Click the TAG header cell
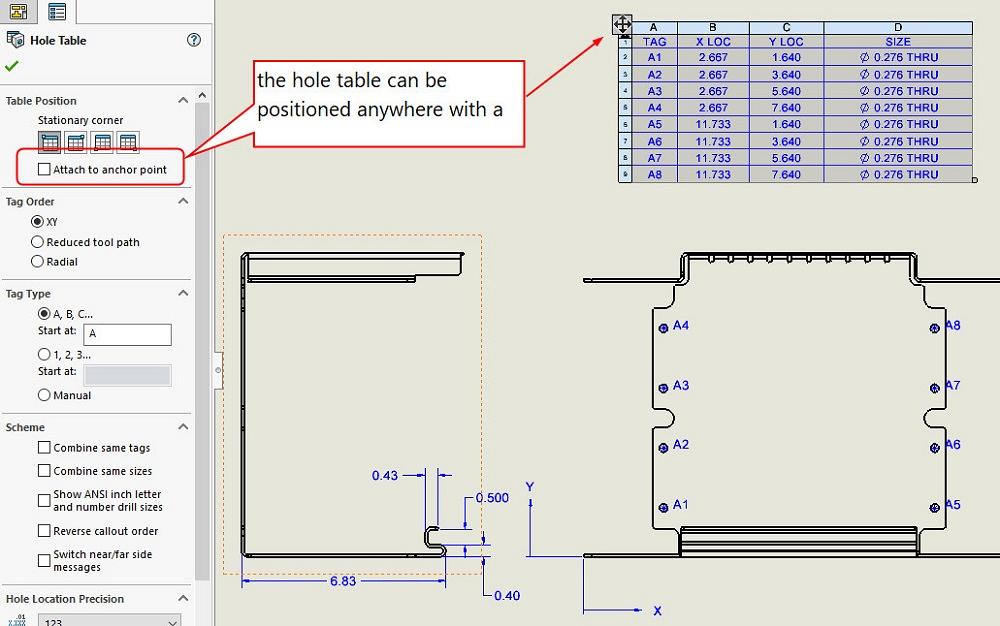The width and height of the screenshot is (1000, 626). pos(654,42)
